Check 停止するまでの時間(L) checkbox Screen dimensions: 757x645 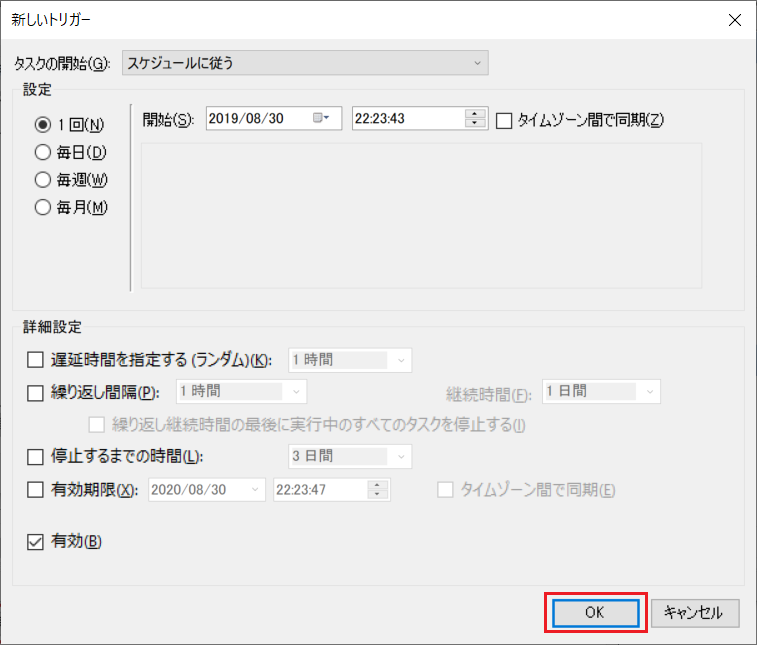[35, 456]
